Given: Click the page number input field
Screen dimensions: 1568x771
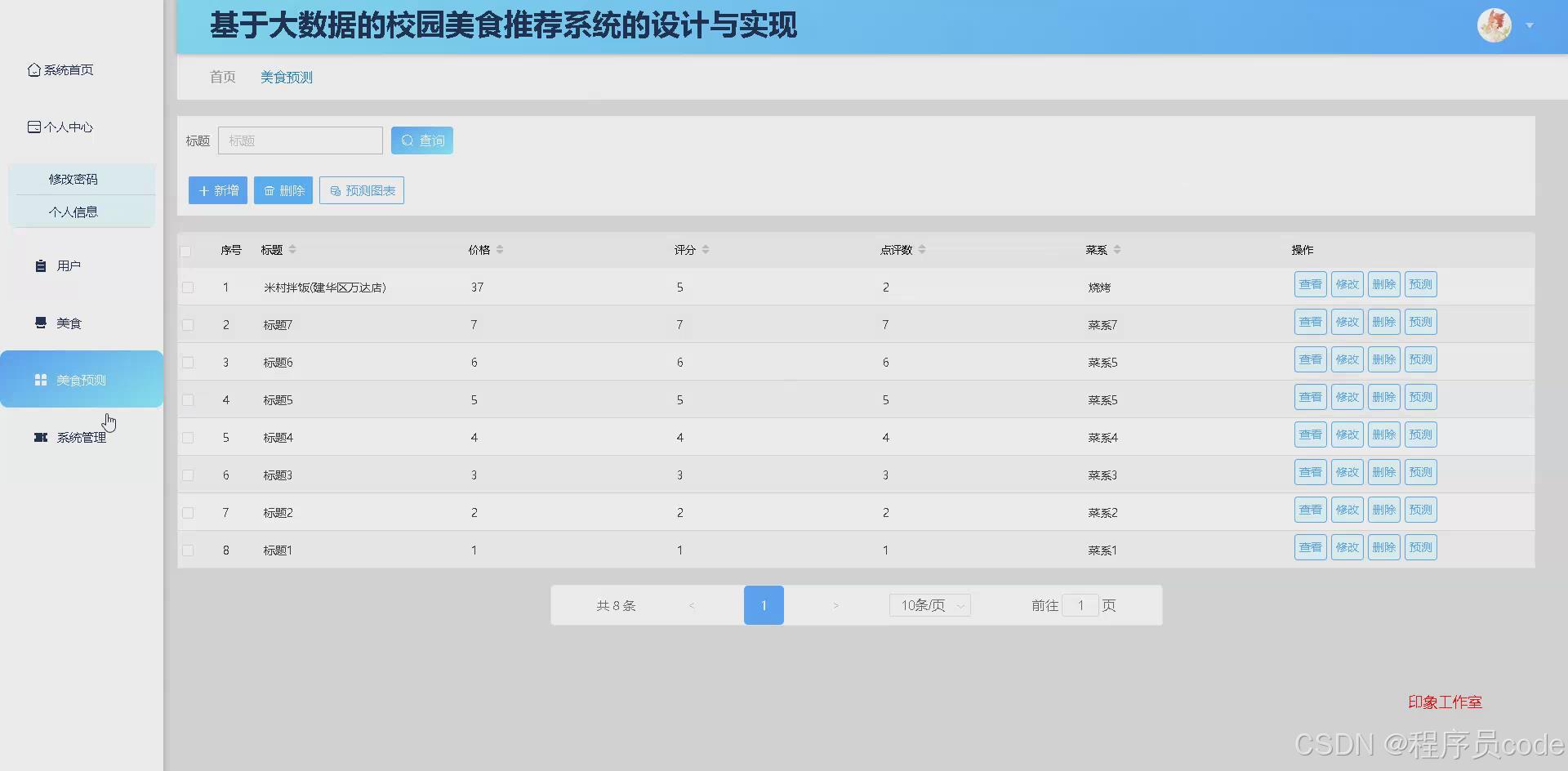Looking at the screenshot, I should 1080,605.
